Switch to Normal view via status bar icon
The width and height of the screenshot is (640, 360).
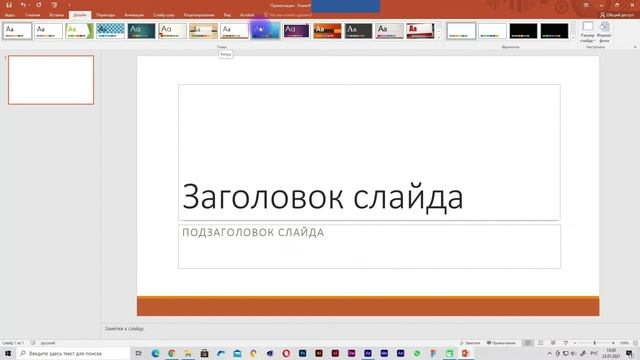528,343
